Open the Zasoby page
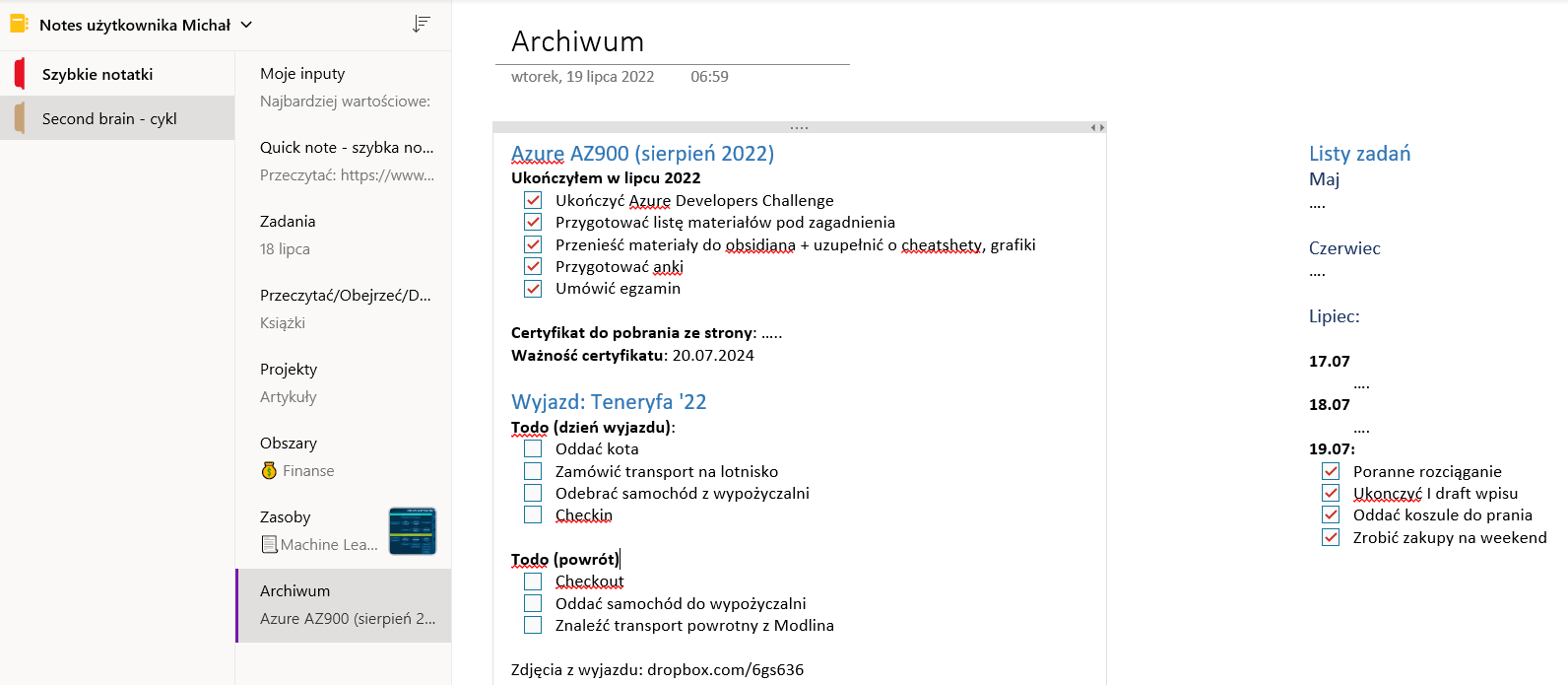 click(344, 531)
